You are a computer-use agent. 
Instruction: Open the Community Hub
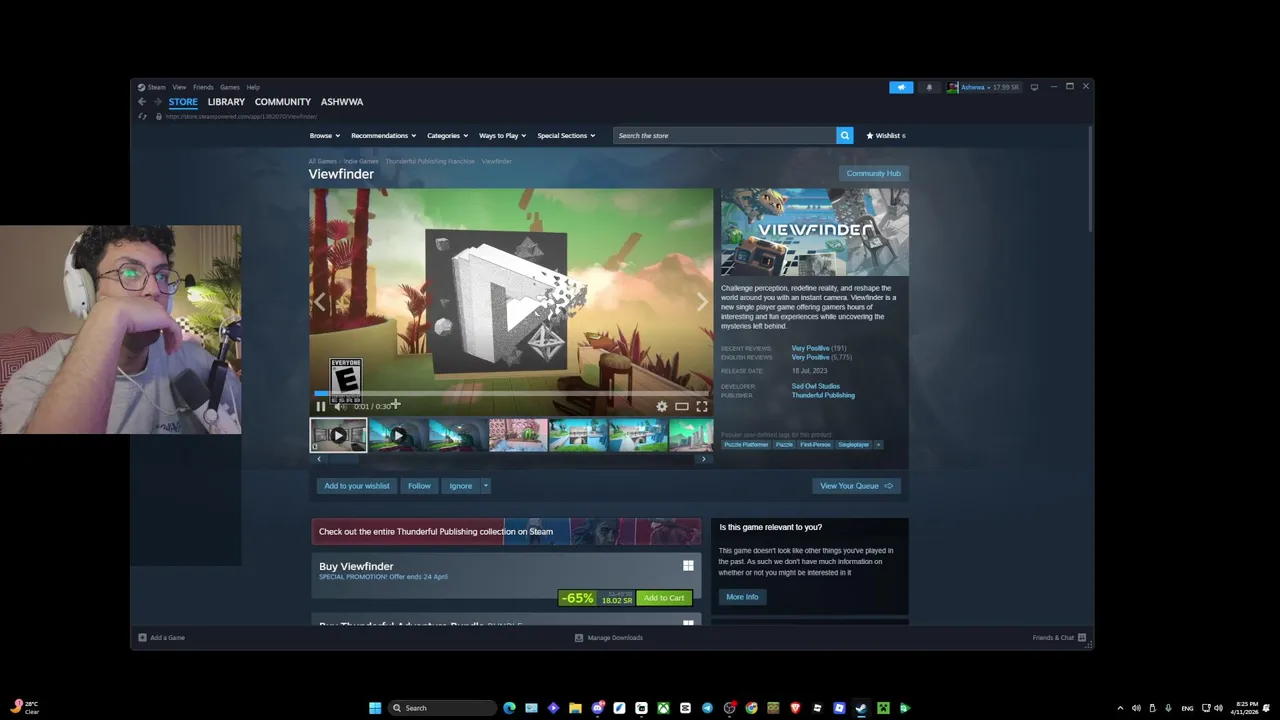(x=874, y=173)
